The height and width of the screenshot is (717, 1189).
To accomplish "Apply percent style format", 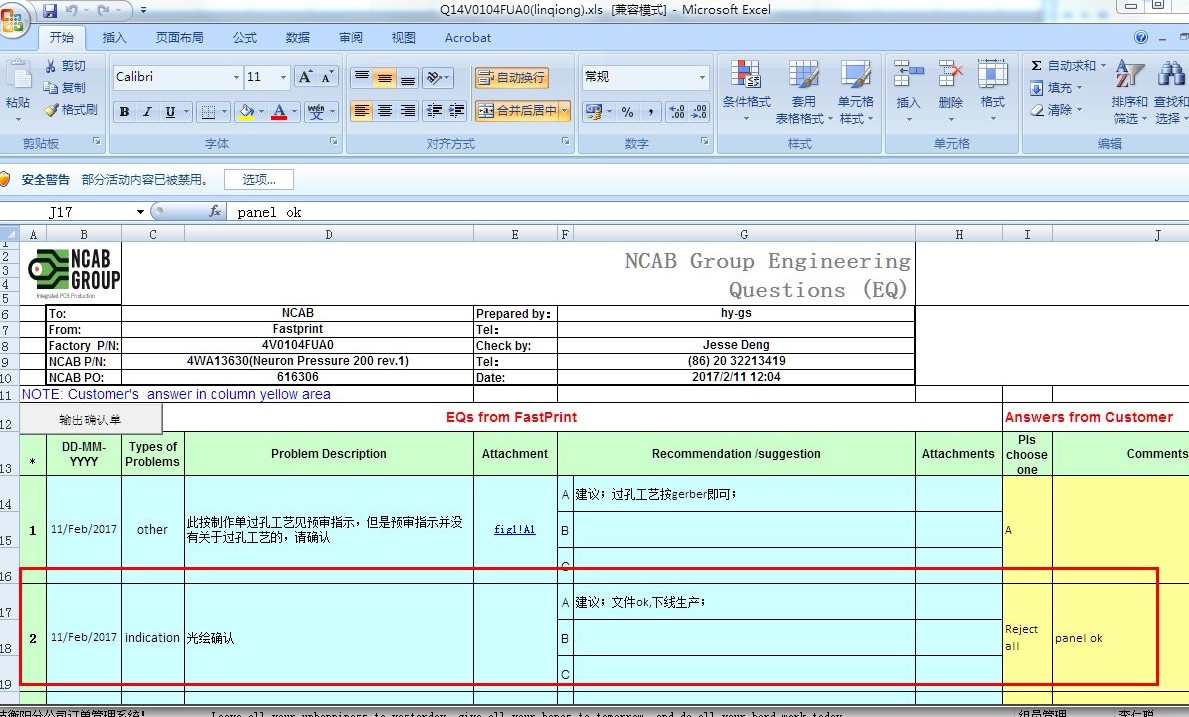I will coord(627,112).
